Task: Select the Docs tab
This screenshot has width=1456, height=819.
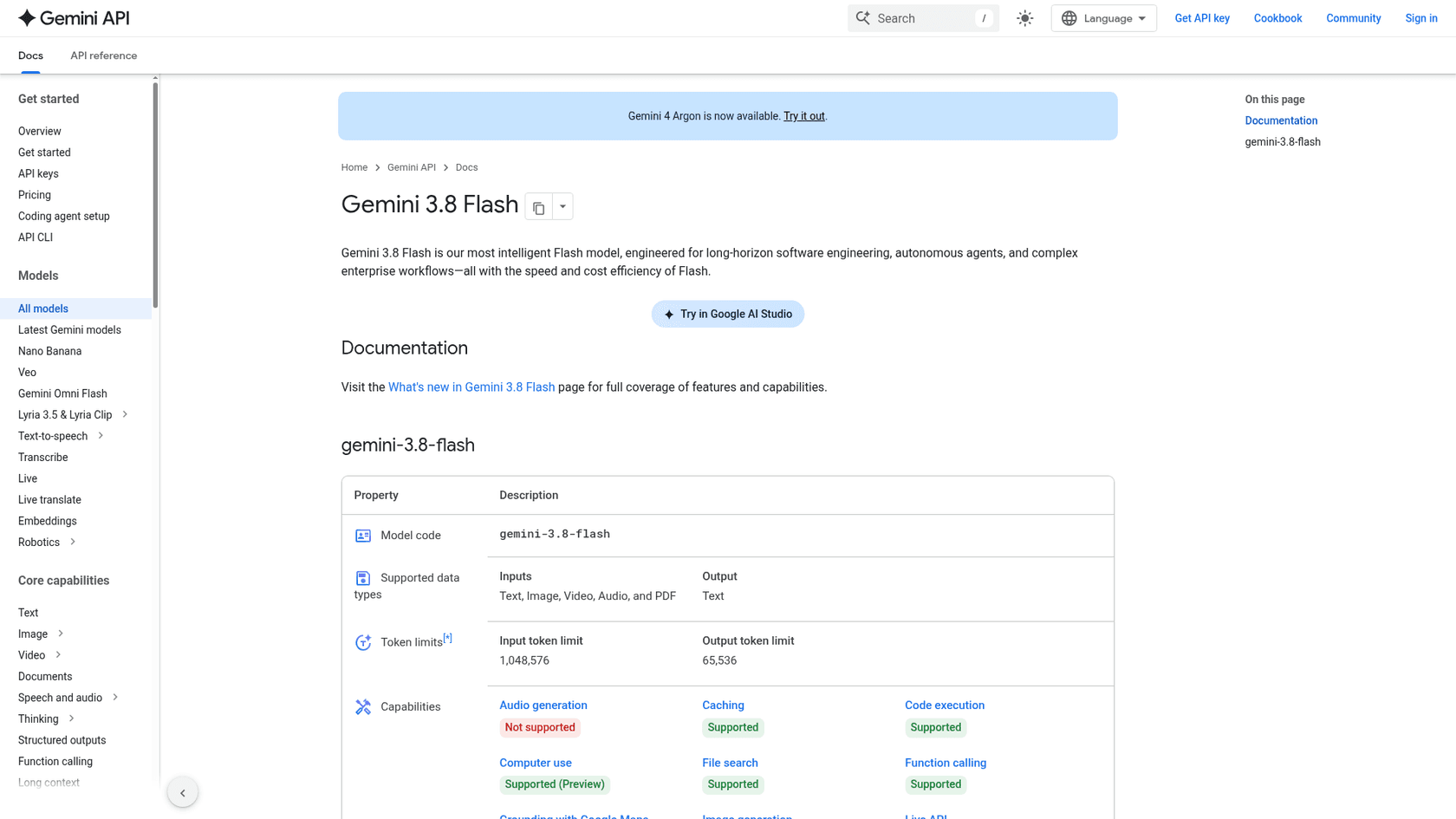Action: (30, 55)
